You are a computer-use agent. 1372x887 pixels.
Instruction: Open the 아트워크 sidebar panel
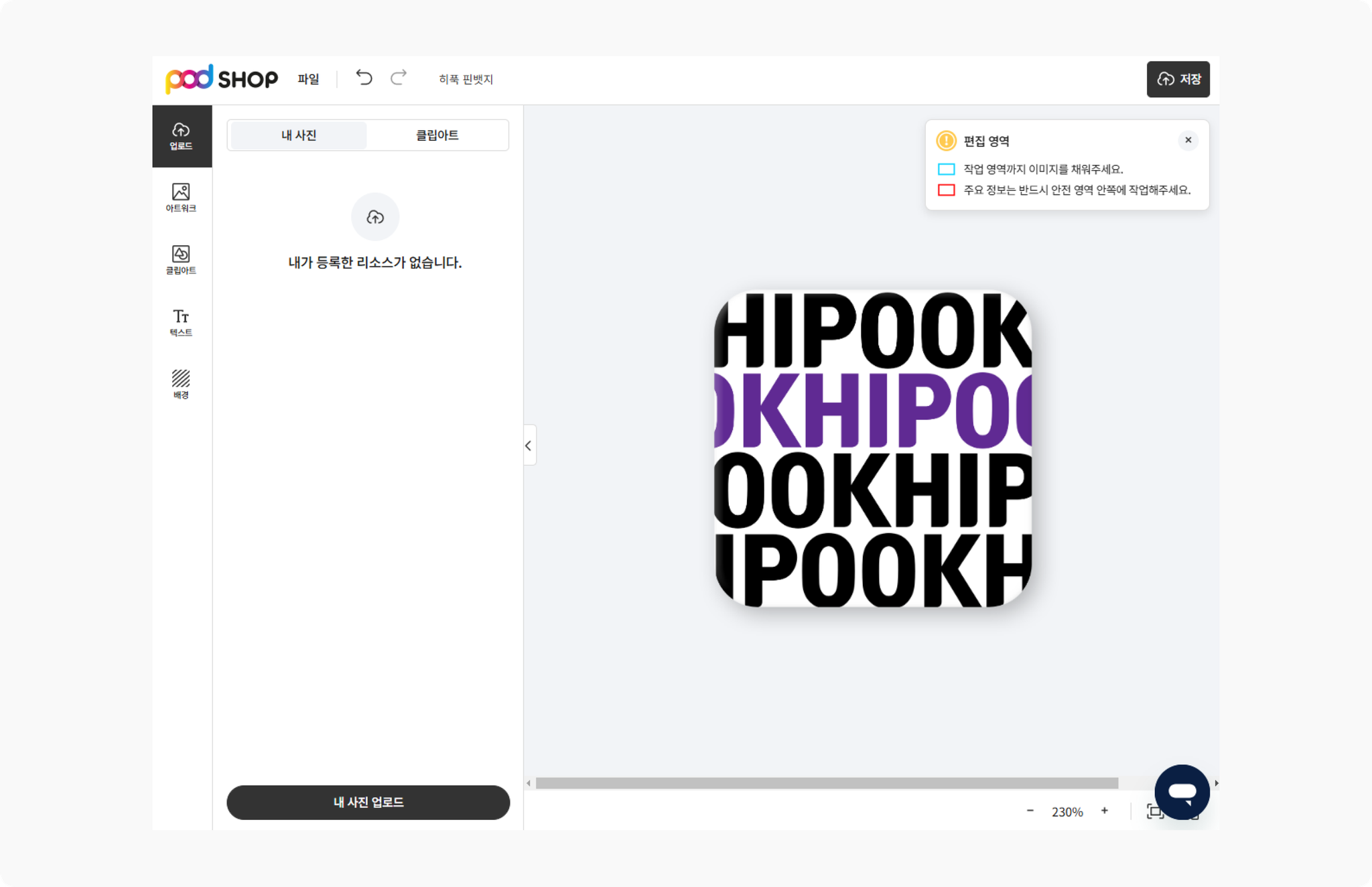click(182, 198)
